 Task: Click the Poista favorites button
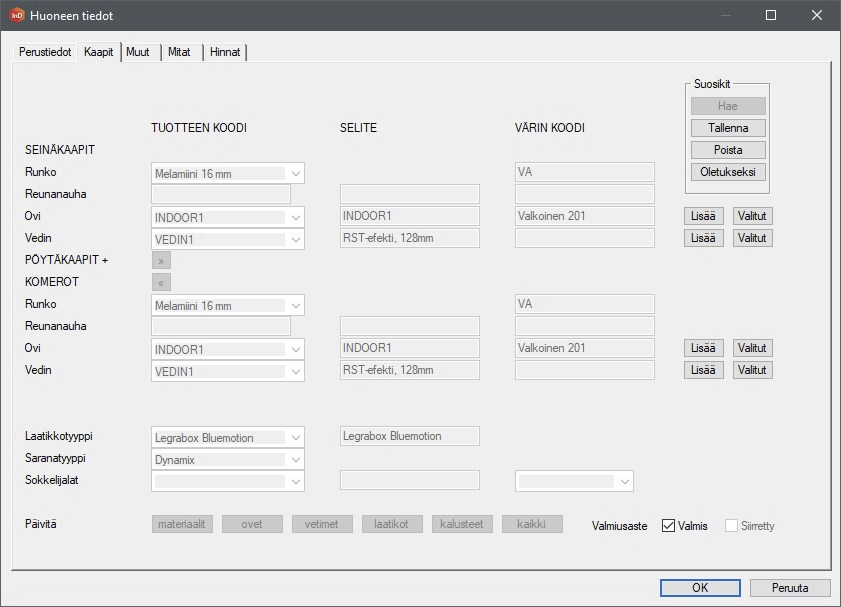coord(727,150)
